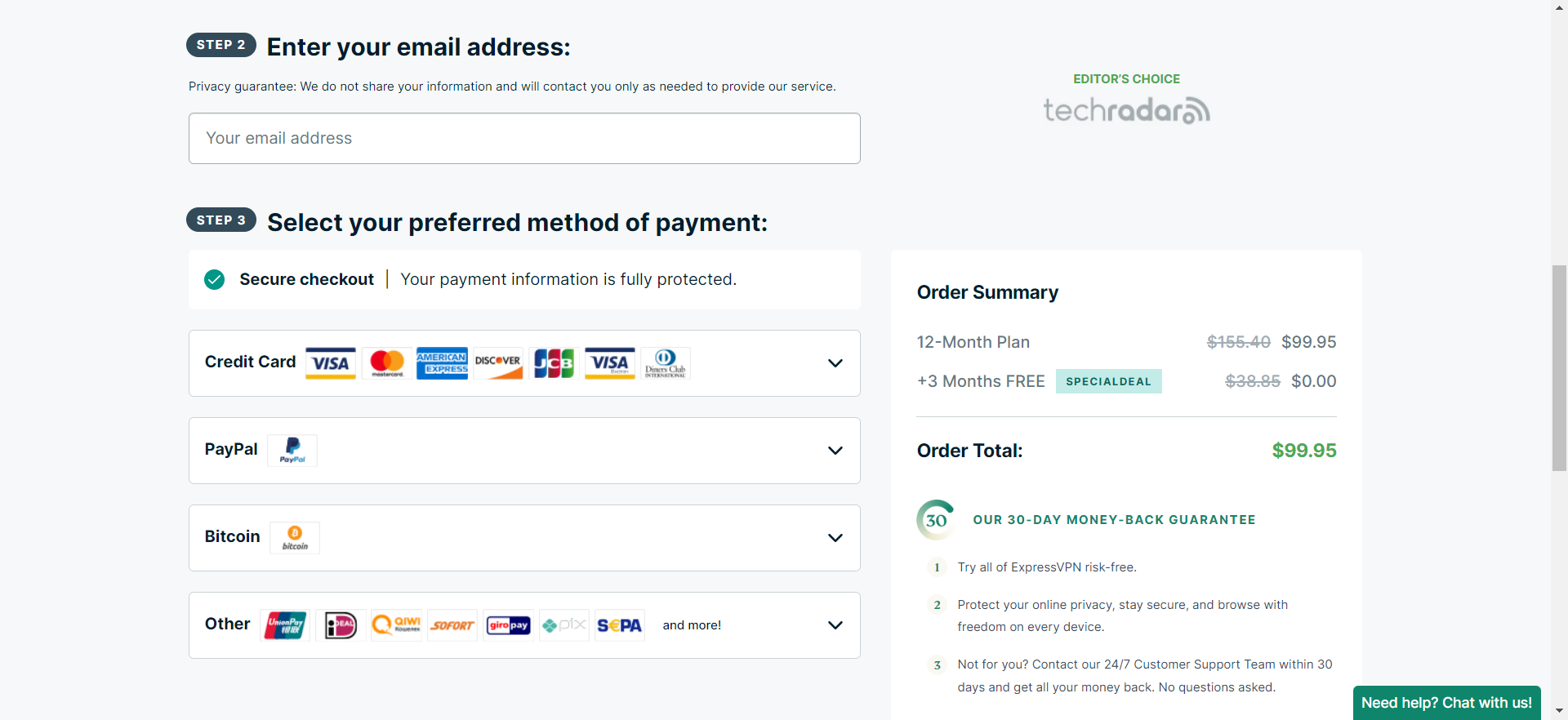The image size is (1568, 720).
Task: Click the giropay payment icon
Action: pos(508,625)
